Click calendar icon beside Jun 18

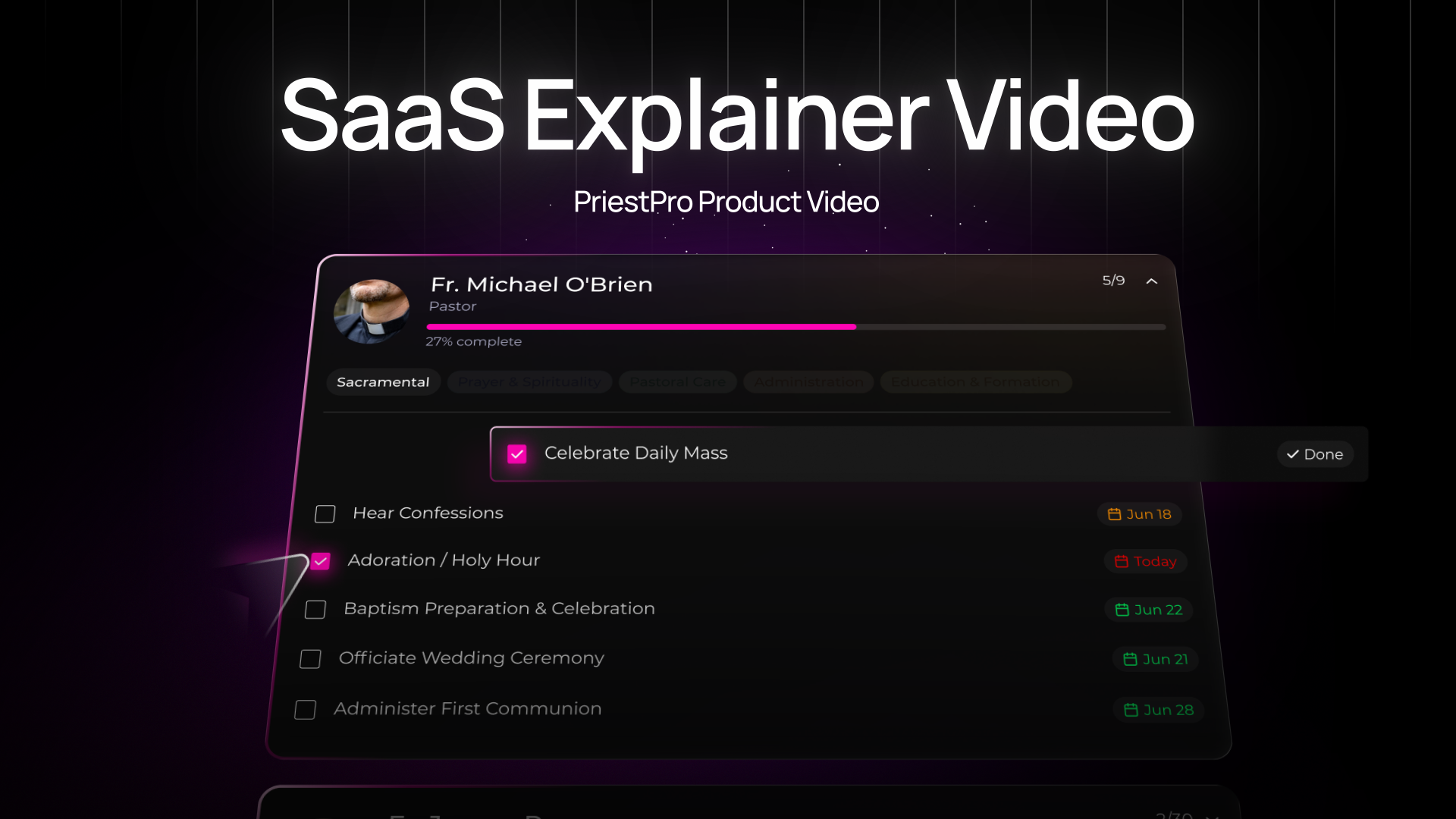pyautogui.click(x=1114, y=514)
